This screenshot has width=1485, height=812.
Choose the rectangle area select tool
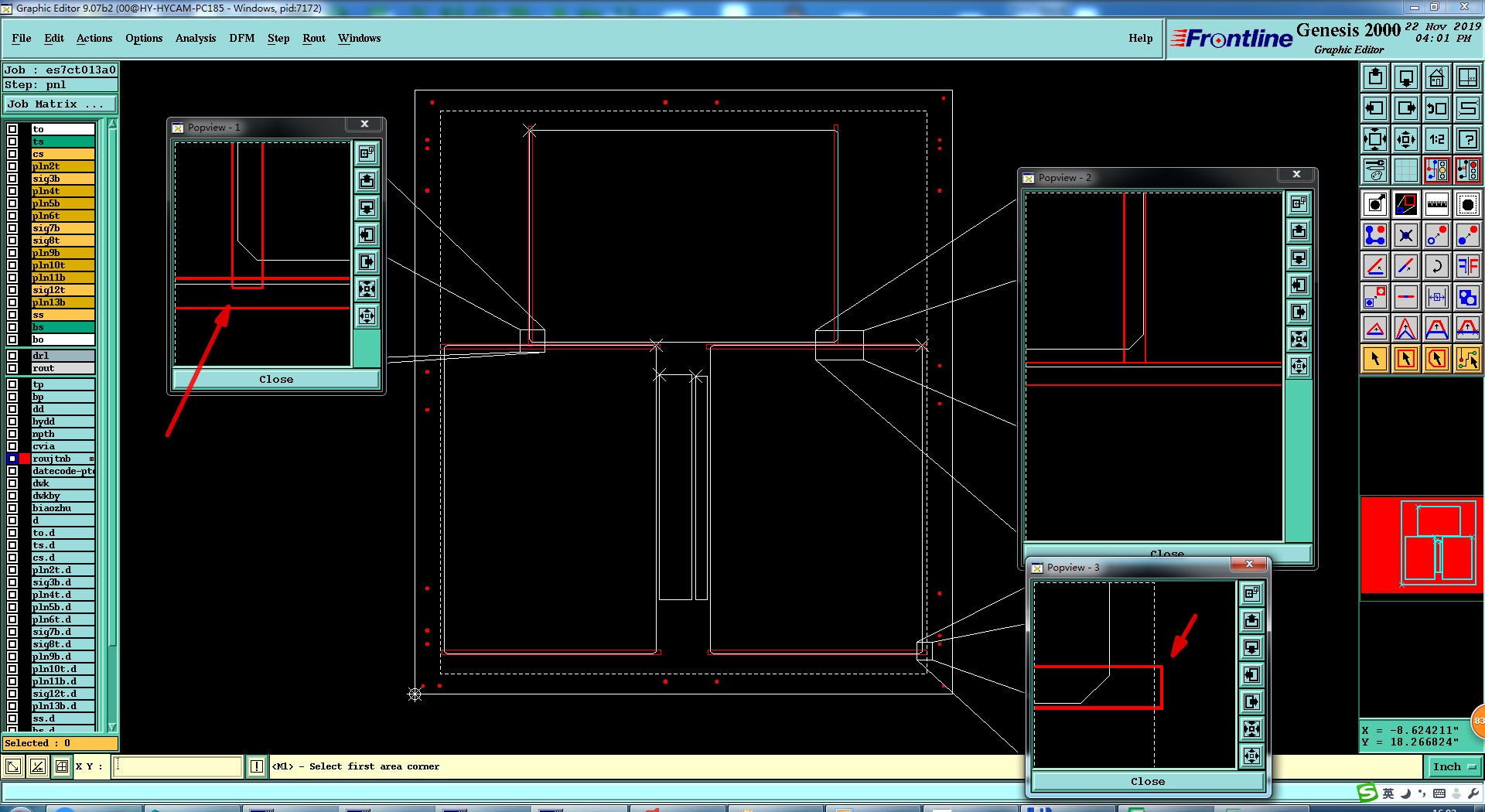[x=1406, y=359]
